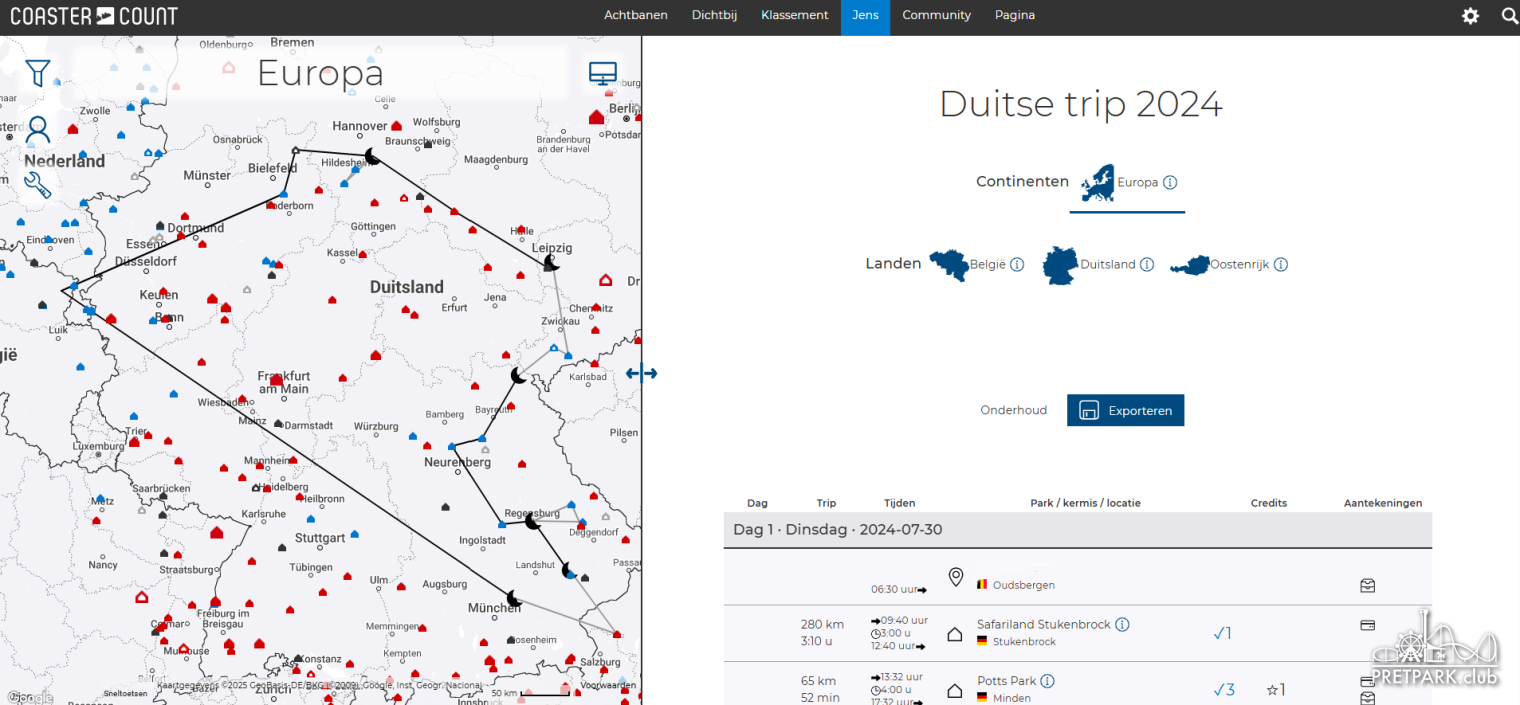Viewport: 1520px width, 705px height.
Task: Select the Community menu item
Action: click(936, 16)
